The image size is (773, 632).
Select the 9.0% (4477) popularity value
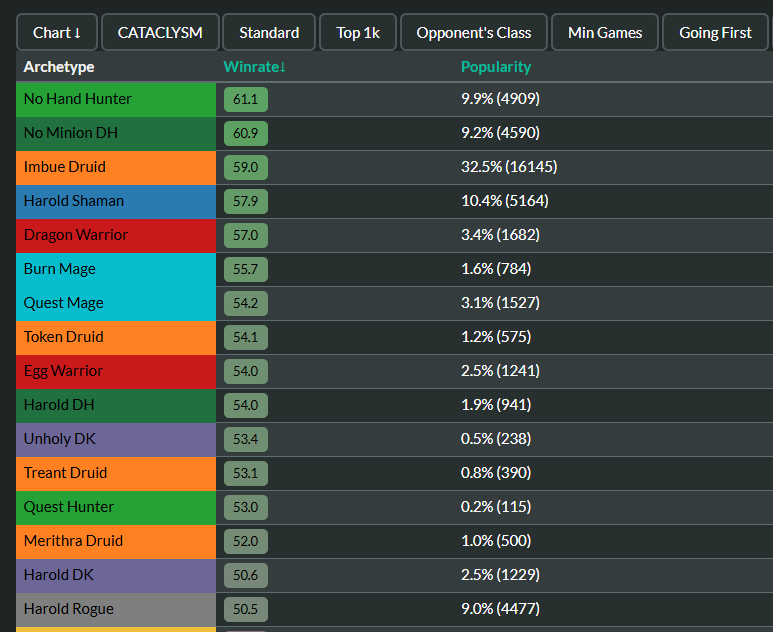coord(500,609)
